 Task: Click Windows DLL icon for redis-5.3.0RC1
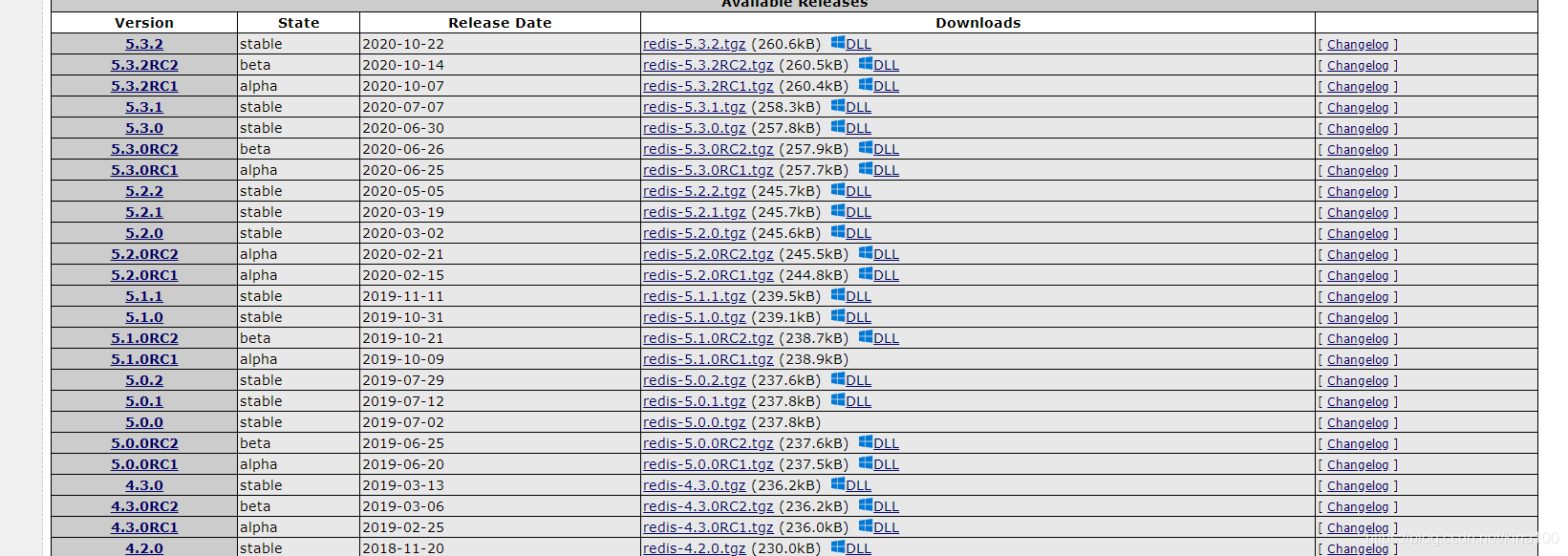(x=866, y=169)
